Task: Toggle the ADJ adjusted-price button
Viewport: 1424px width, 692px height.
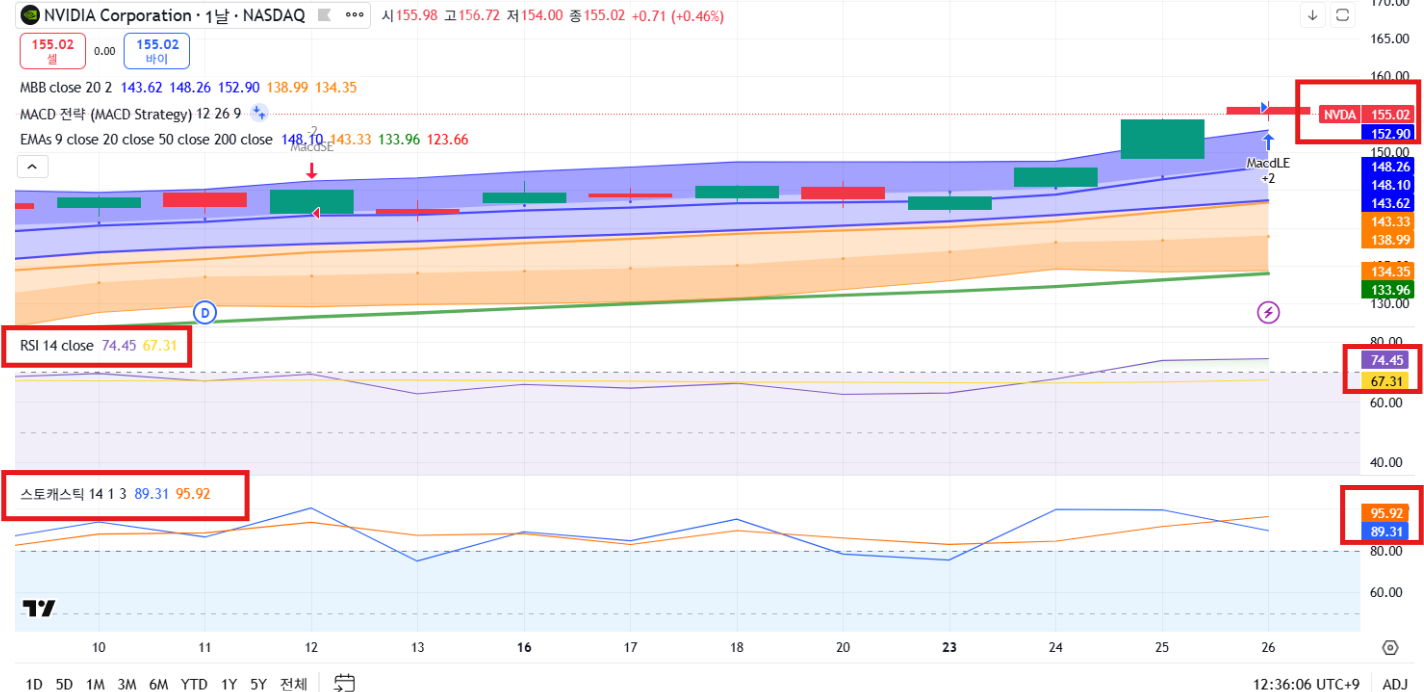Action: click(1394, 684)
